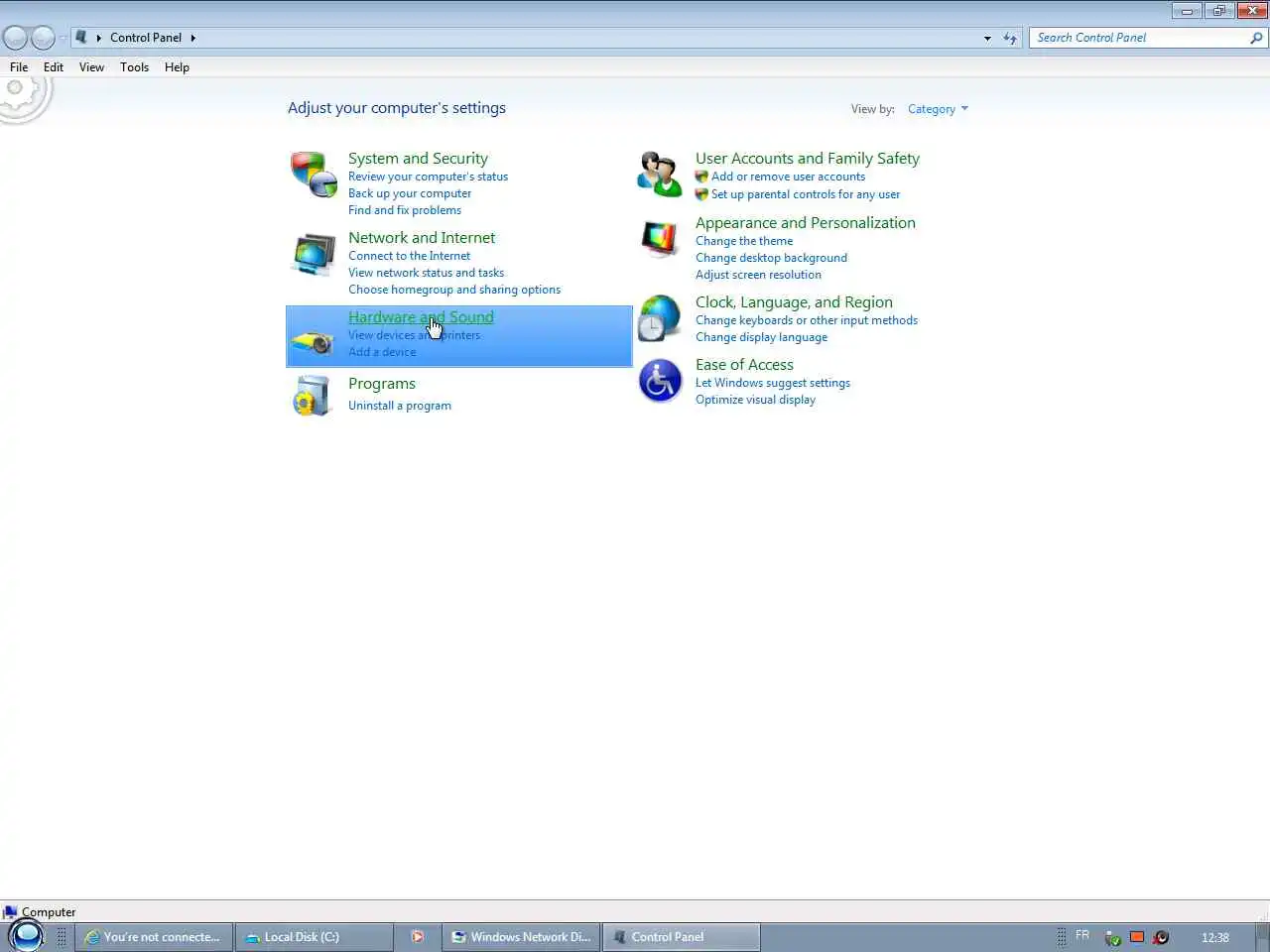Click the refresh button in address bar
This screenshot has height=952, width=1270.
(1010, 38)
